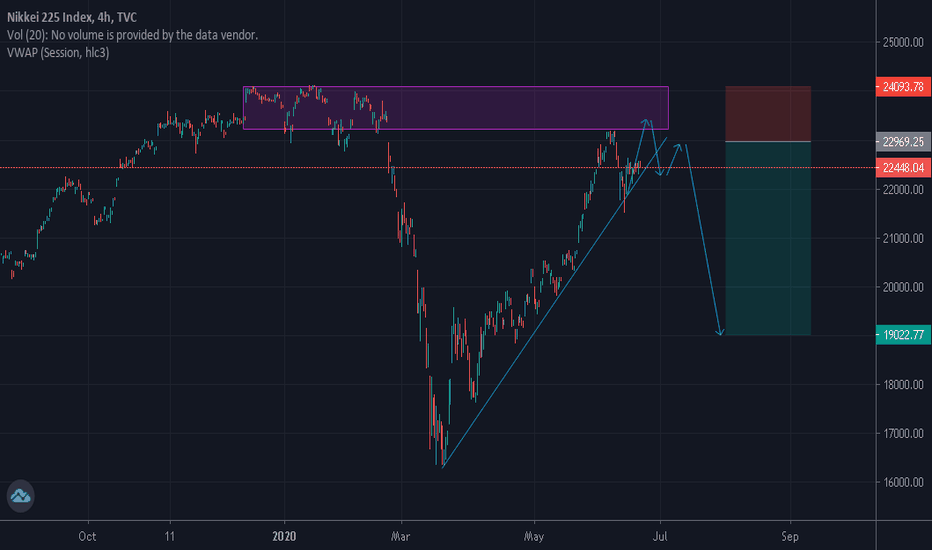Click the Nikkei 225 Index, 4h, TVC title
The width and height of the screenshot is (932, 550).
[72, 17]
